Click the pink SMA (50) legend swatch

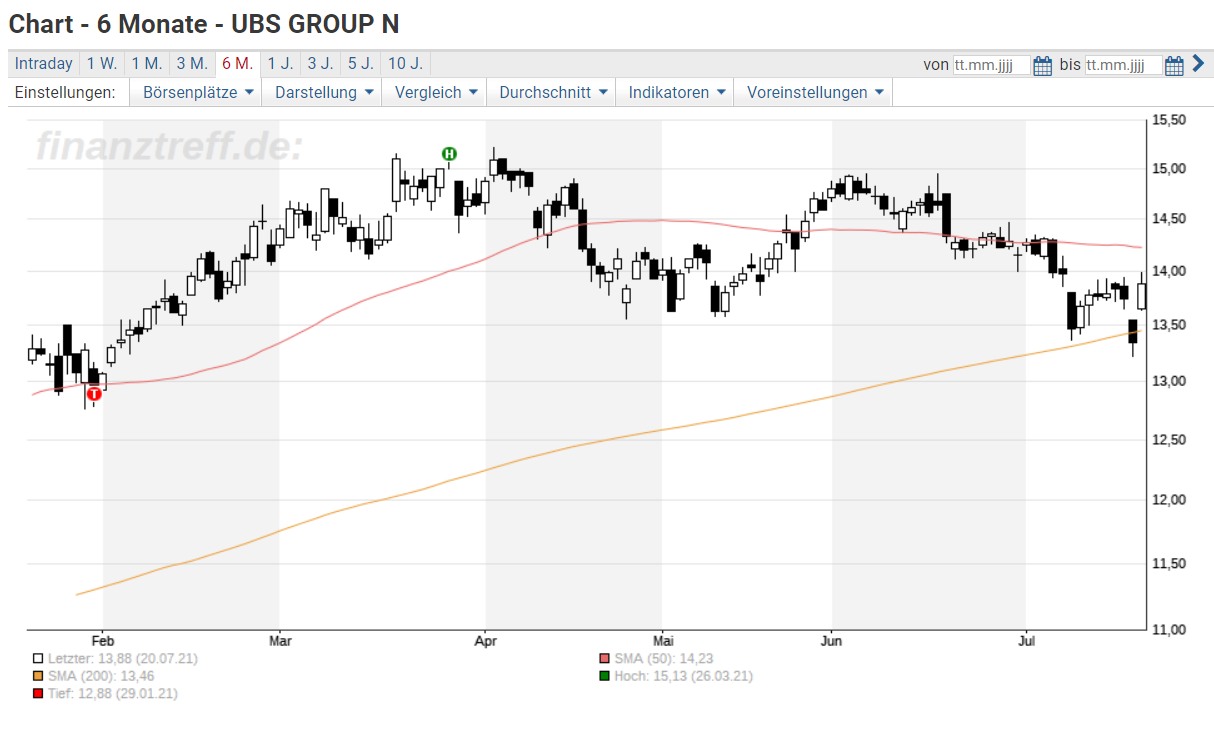(604, 659)
